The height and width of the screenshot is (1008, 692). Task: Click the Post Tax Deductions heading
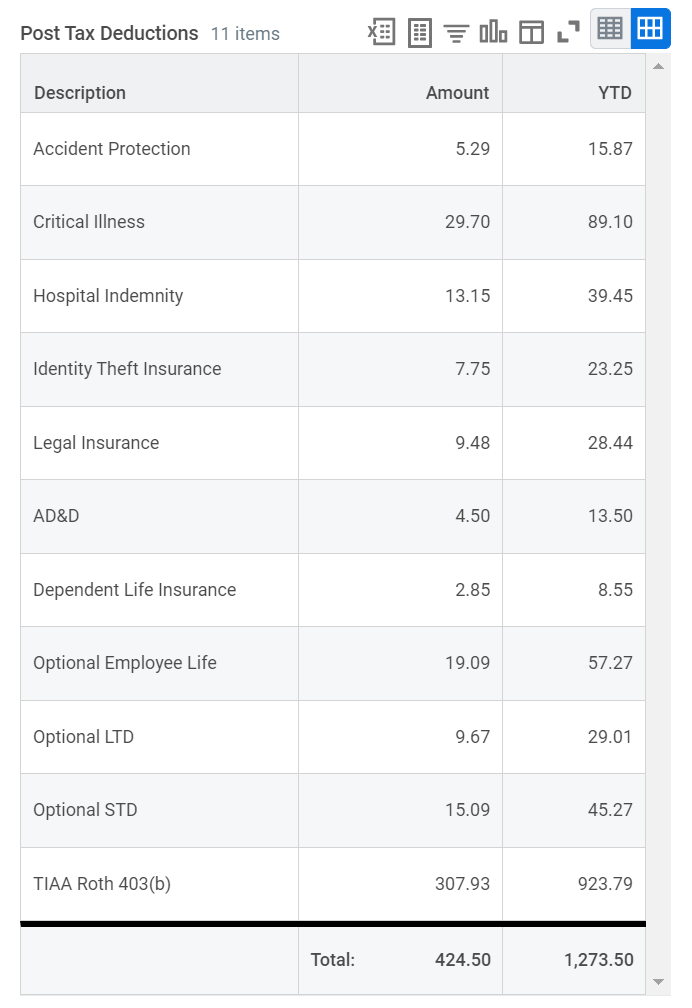[110, 33]
